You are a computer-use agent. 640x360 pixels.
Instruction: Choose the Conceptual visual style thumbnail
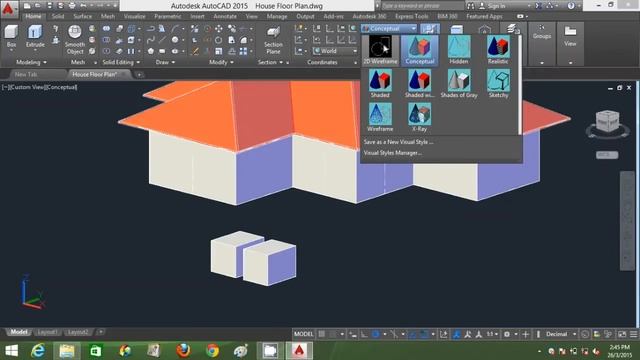coord(420,50)
